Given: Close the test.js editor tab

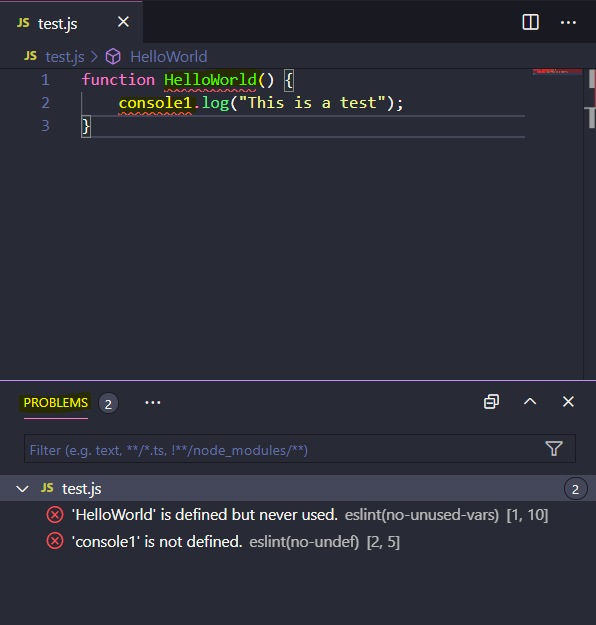Looking at the screenshot, I should coord(123,22).
